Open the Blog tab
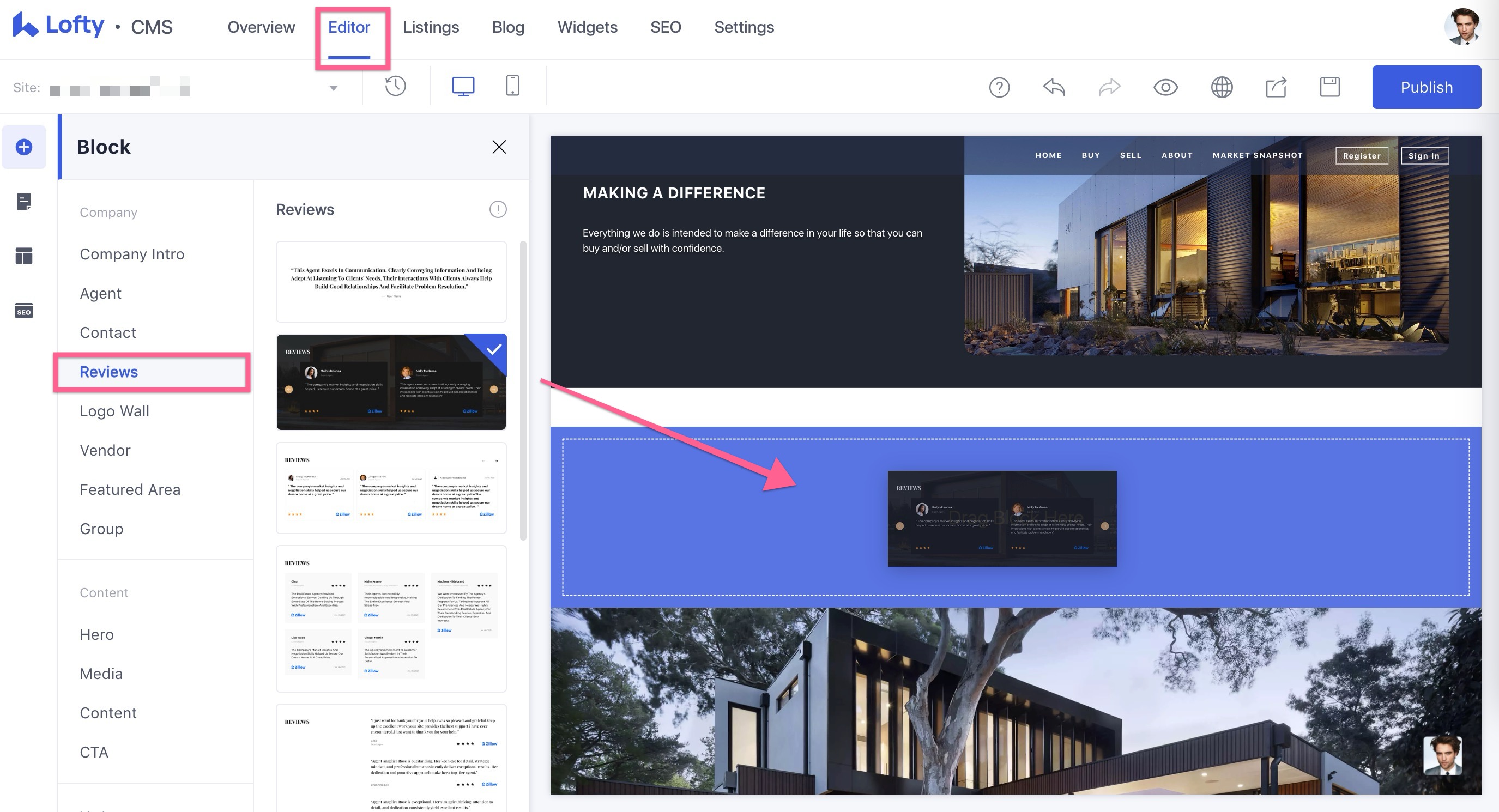 508,27
